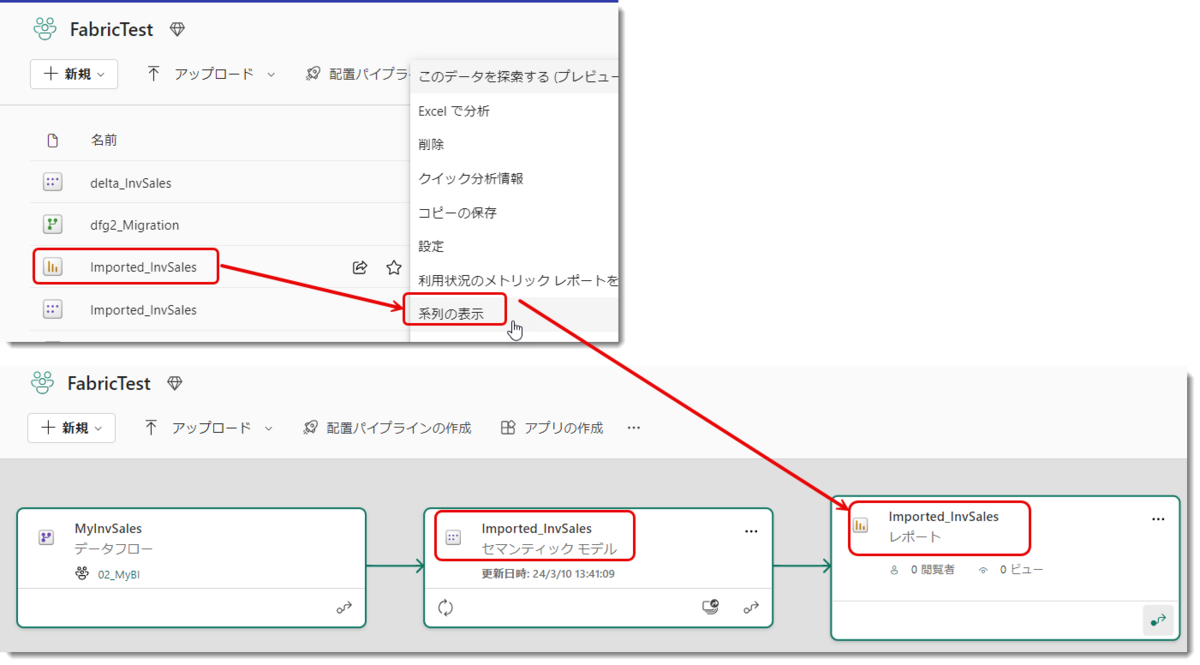Screen dimensions: 1200x665
Task: Click the FabricTest workspace icon in list view
Action: (45, 29)
